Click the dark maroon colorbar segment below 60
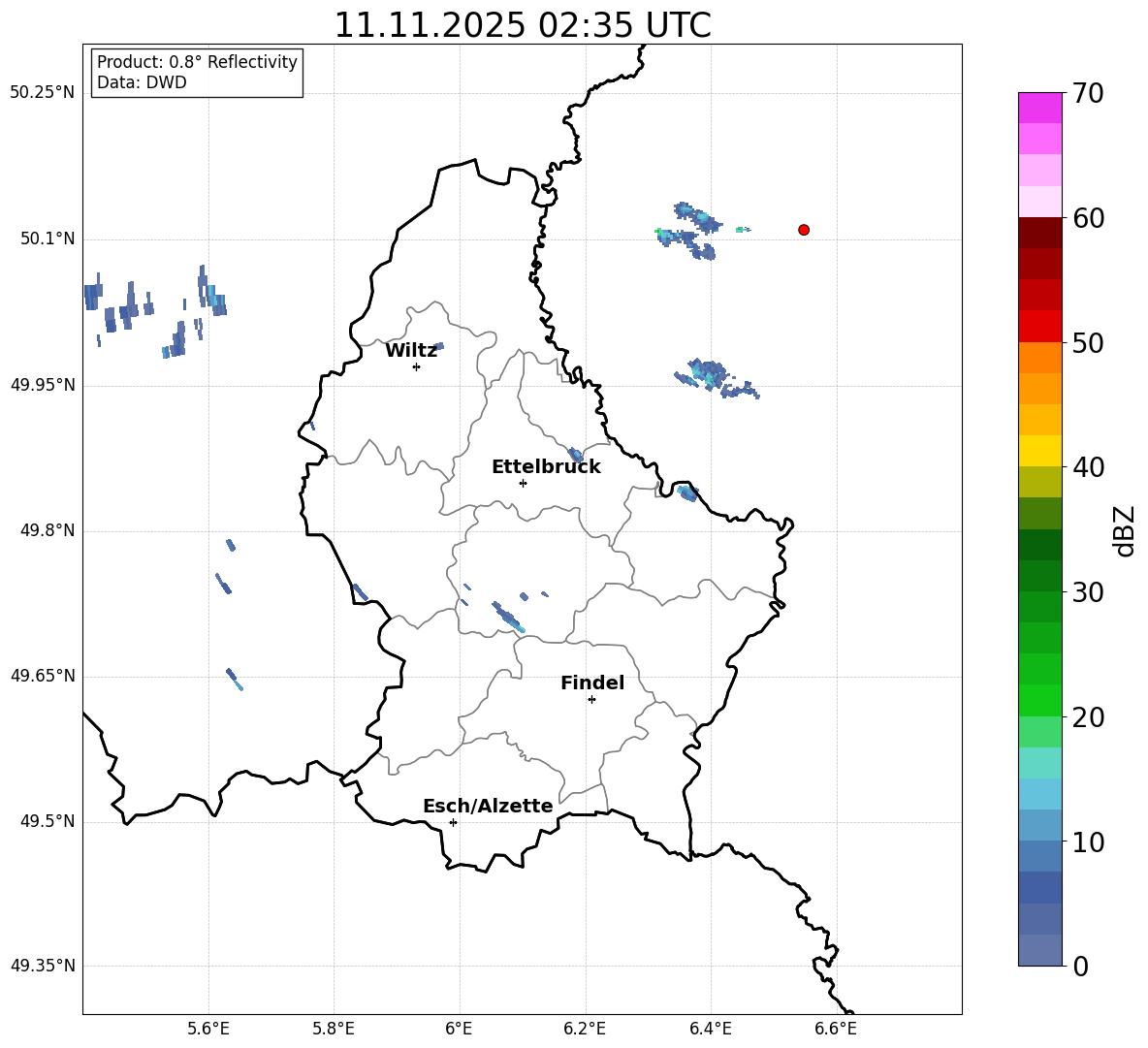This screenshot has width=1148, height=1048. coord(1040,233)
